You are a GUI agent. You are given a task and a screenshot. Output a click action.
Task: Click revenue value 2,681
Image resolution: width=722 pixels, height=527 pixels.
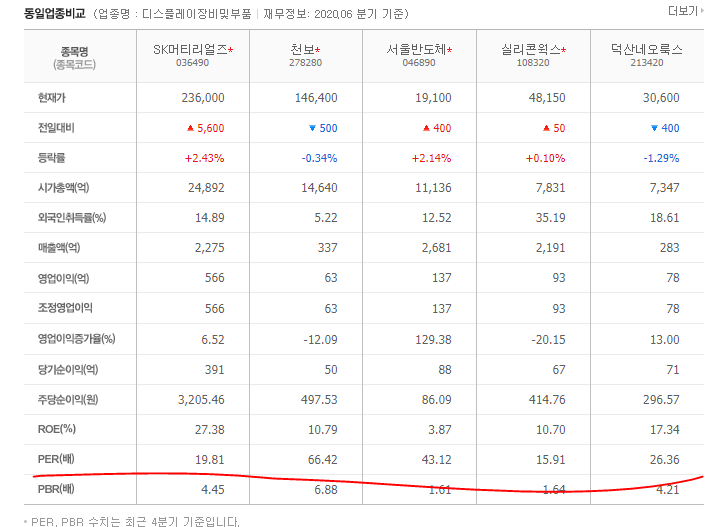coord(437,248)
